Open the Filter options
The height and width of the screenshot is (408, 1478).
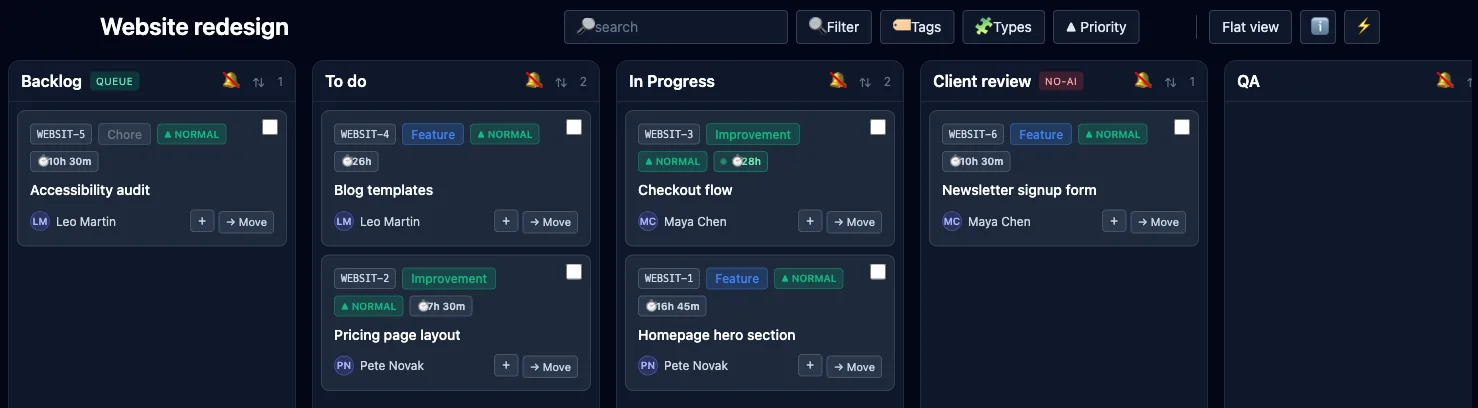834,27
